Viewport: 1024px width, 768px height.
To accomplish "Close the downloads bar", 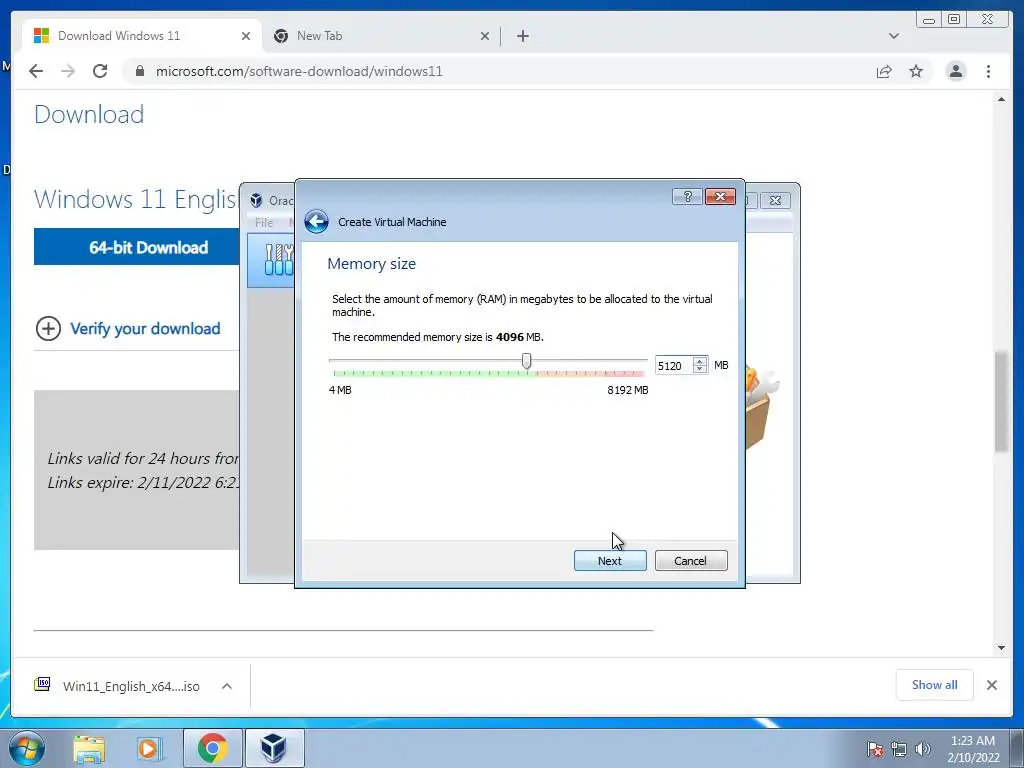I will [x=992, y=685].
